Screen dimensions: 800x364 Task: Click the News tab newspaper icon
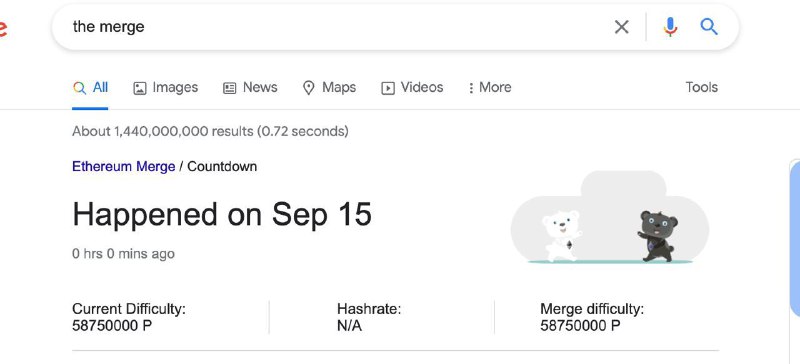pos(230,88)
